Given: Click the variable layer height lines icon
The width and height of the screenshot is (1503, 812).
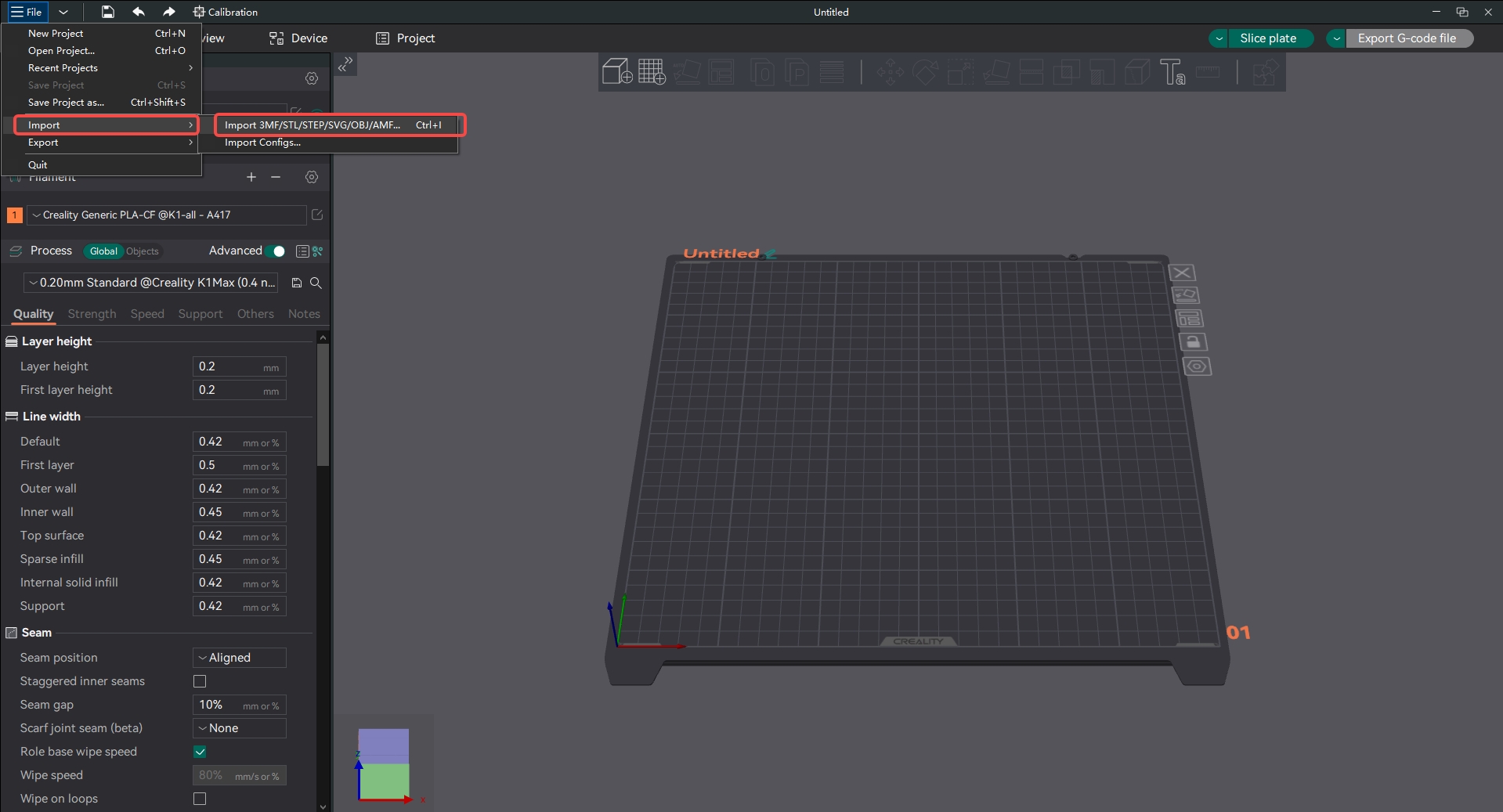Looking at the screenshot, I should (x=832, y=72).
